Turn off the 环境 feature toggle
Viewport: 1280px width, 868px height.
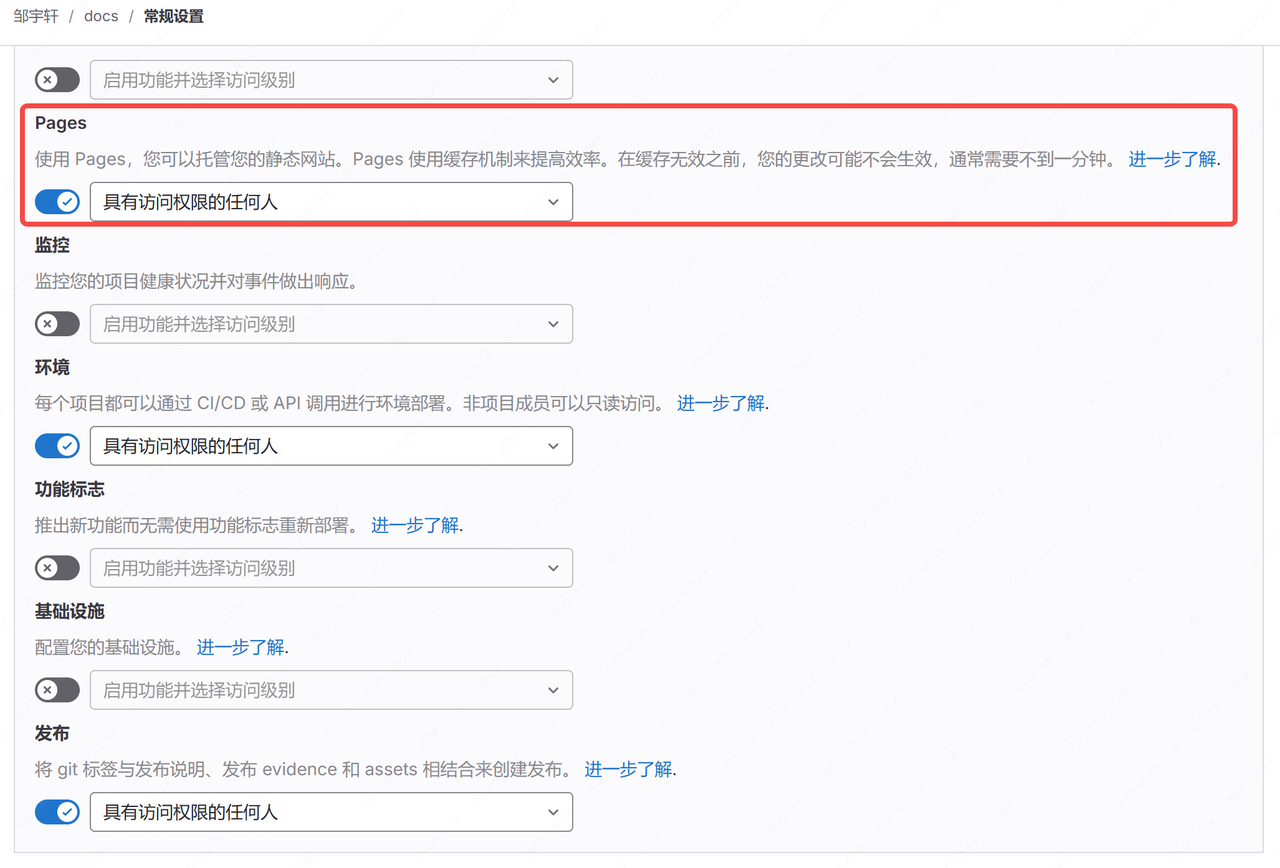tap(57, 446)
